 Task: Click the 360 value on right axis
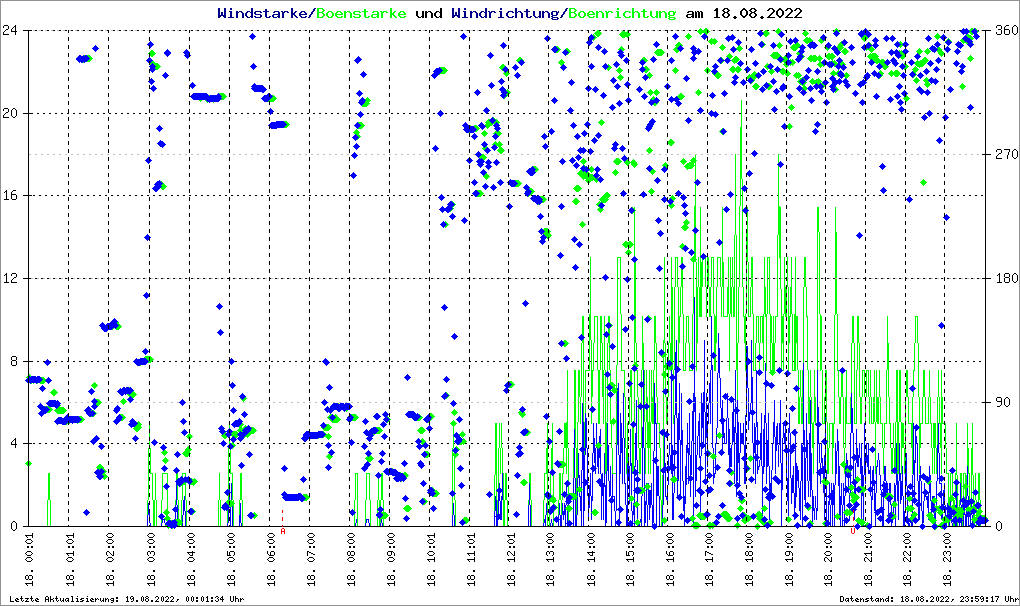pos(1004,30)
